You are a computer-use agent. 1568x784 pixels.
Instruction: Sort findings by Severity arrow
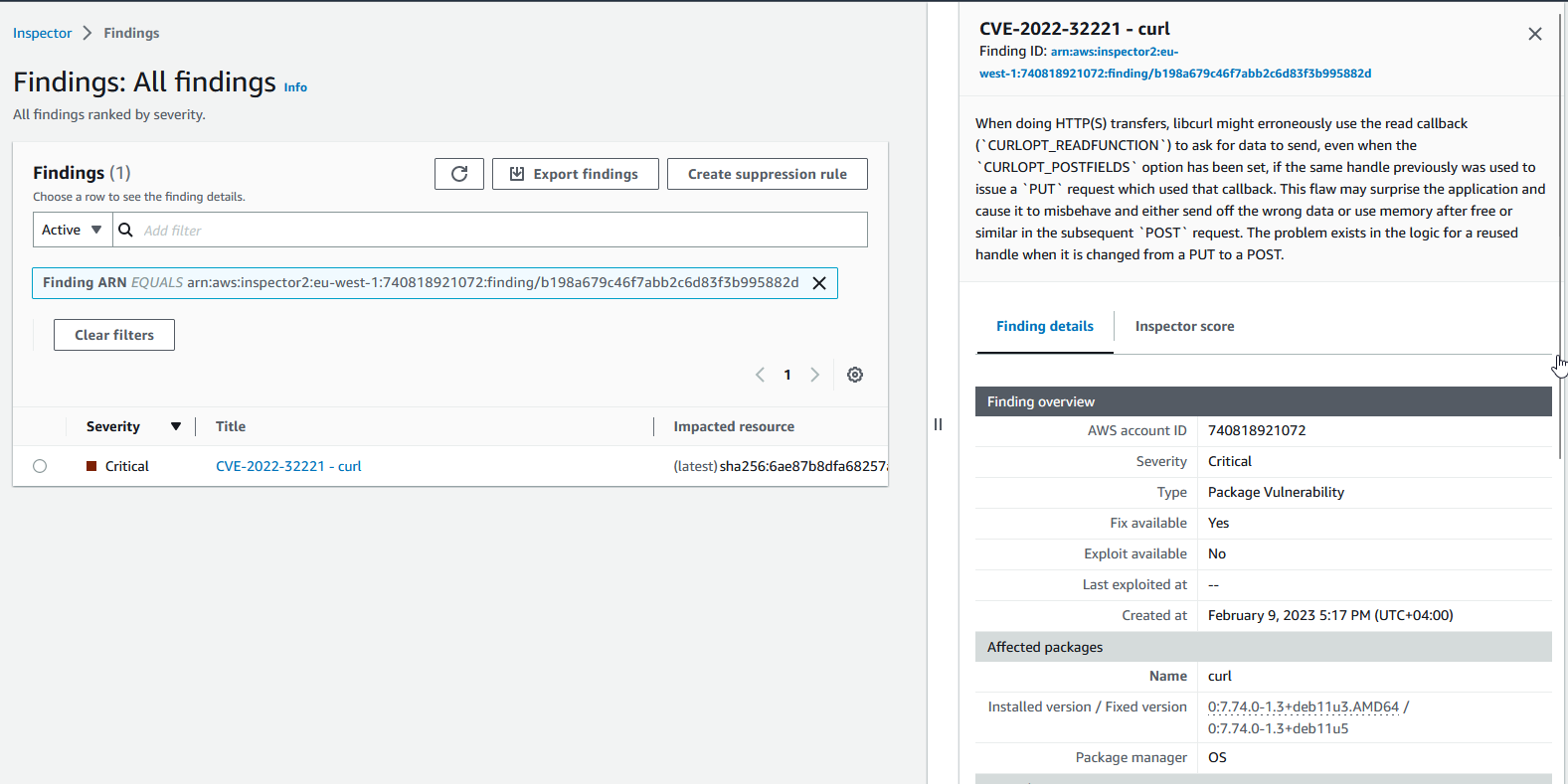(x=176, y=426)
